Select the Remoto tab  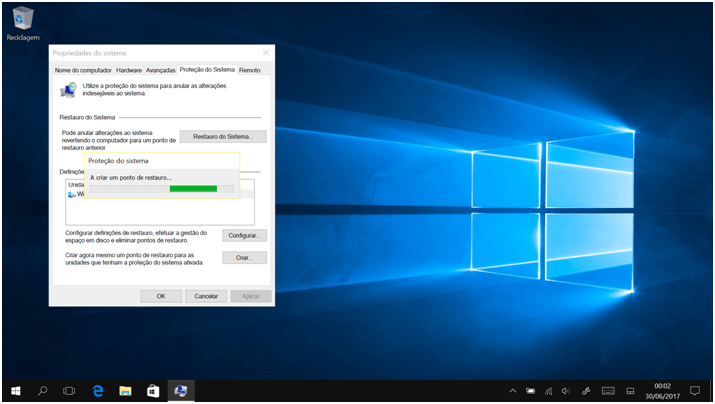(x=249, y=70)
